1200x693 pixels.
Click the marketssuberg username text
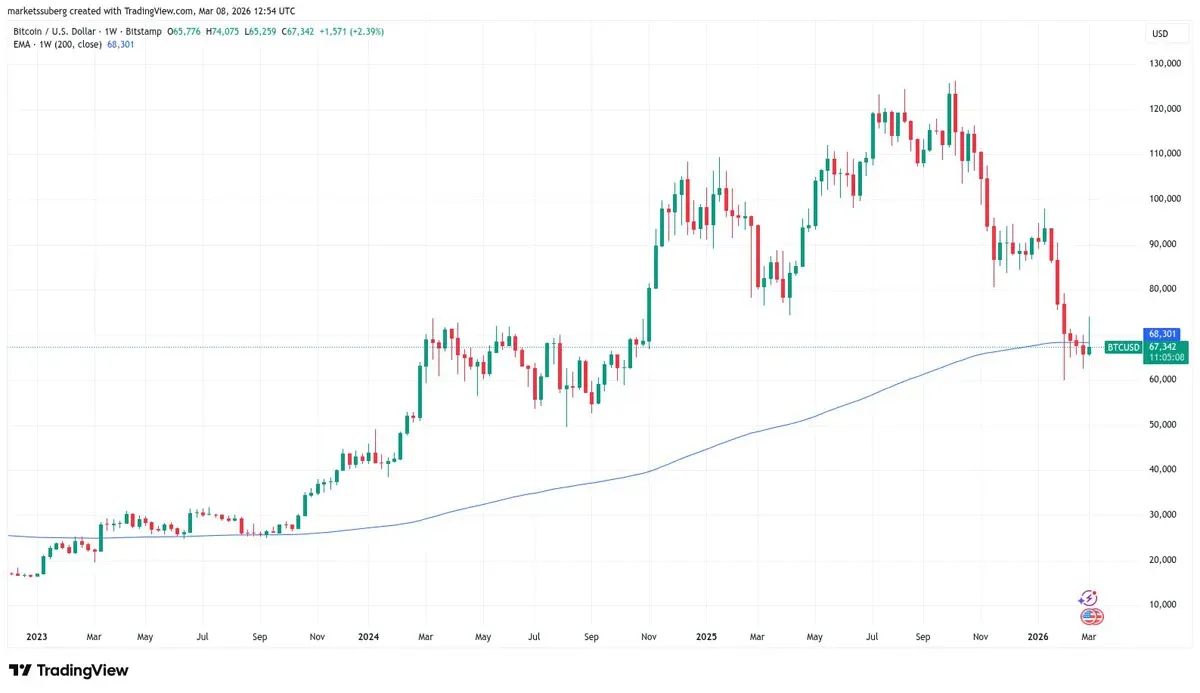35,10
